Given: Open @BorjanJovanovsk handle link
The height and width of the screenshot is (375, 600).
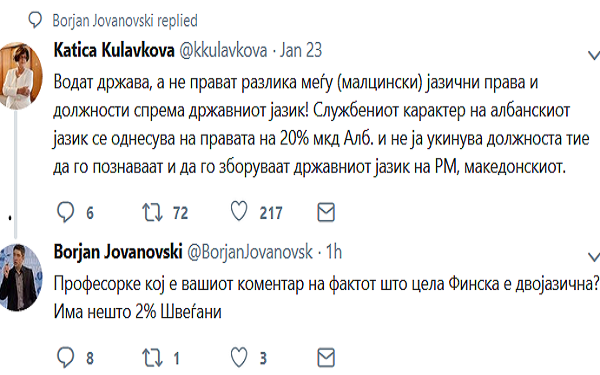Looking at the screenshot, I should (250, 252).
